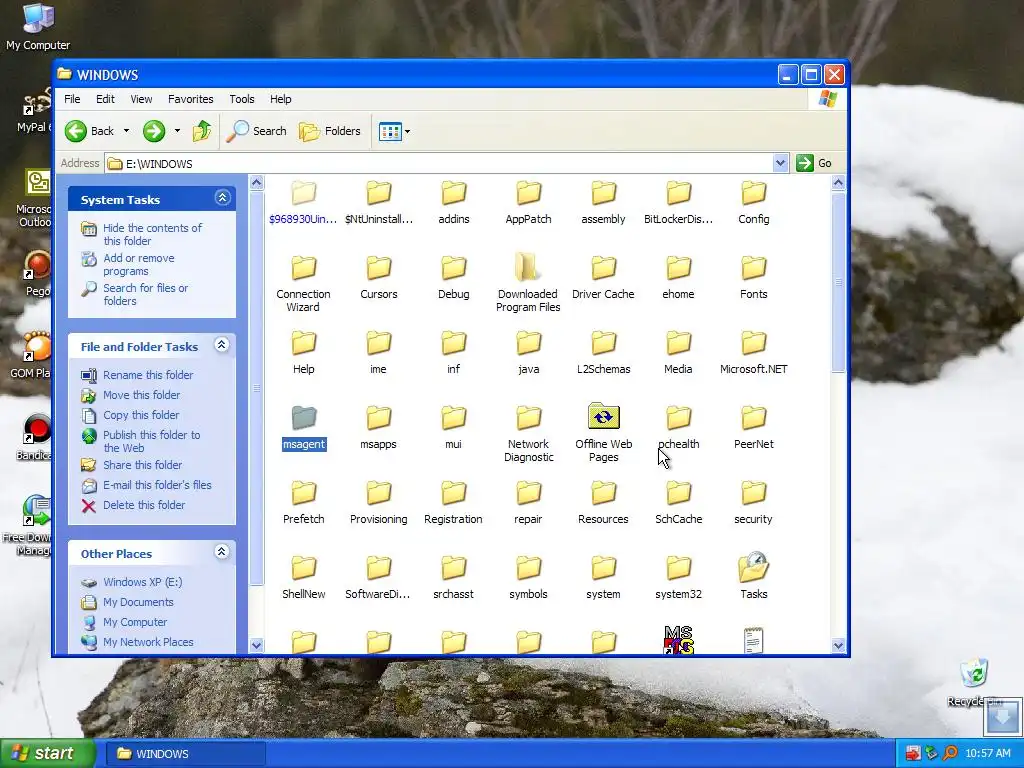Viewport: 1024px width, 768px height.
Task: Expand the Address bar dropdown
Action: [780, 163]
